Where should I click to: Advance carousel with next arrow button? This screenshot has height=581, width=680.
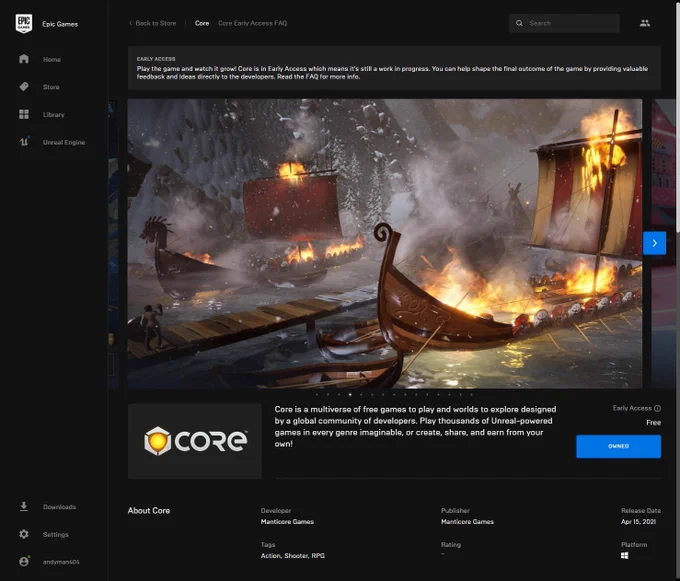coord(654,243)
